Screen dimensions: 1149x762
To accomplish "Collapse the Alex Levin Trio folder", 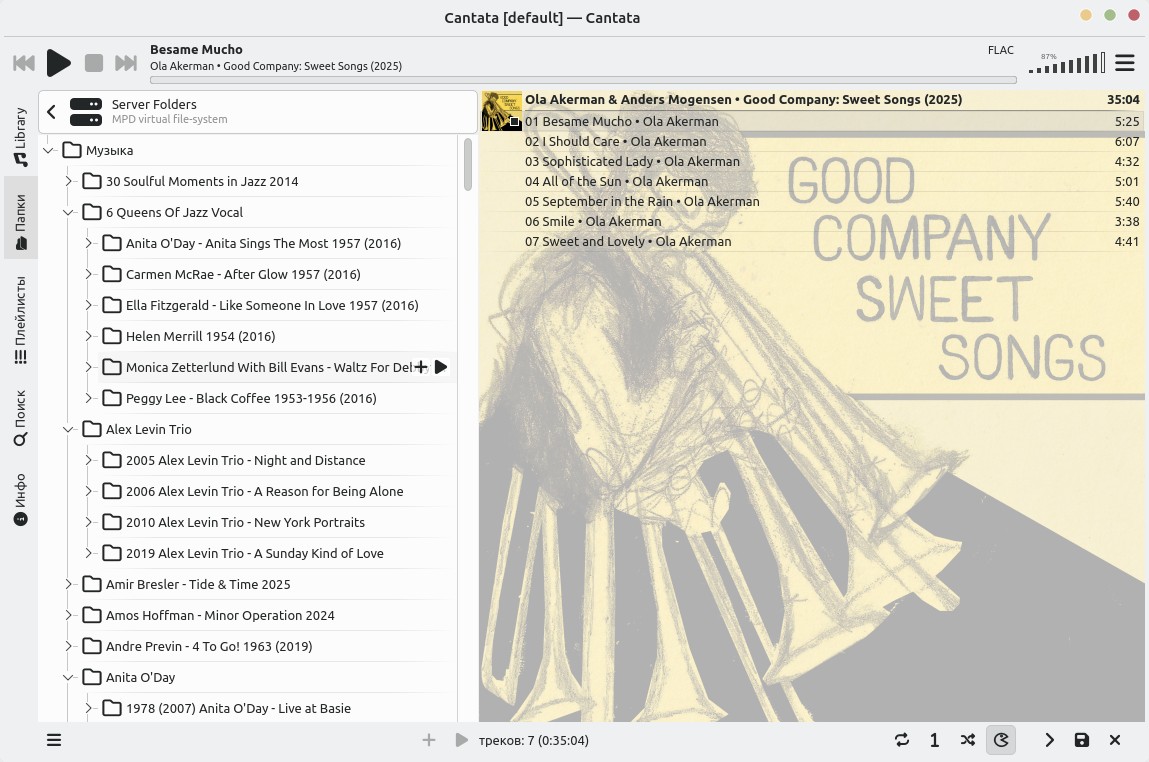I will click(x=68, y=429).
